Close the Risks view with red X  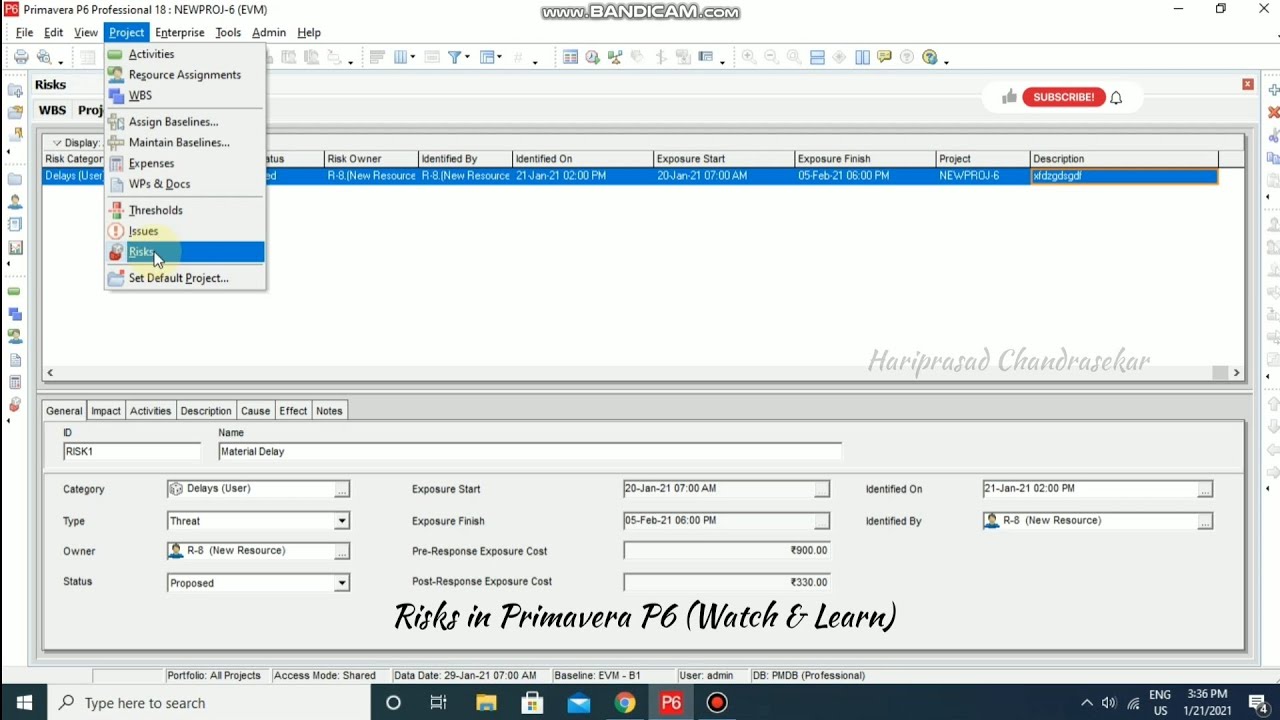coord(1248,84)
